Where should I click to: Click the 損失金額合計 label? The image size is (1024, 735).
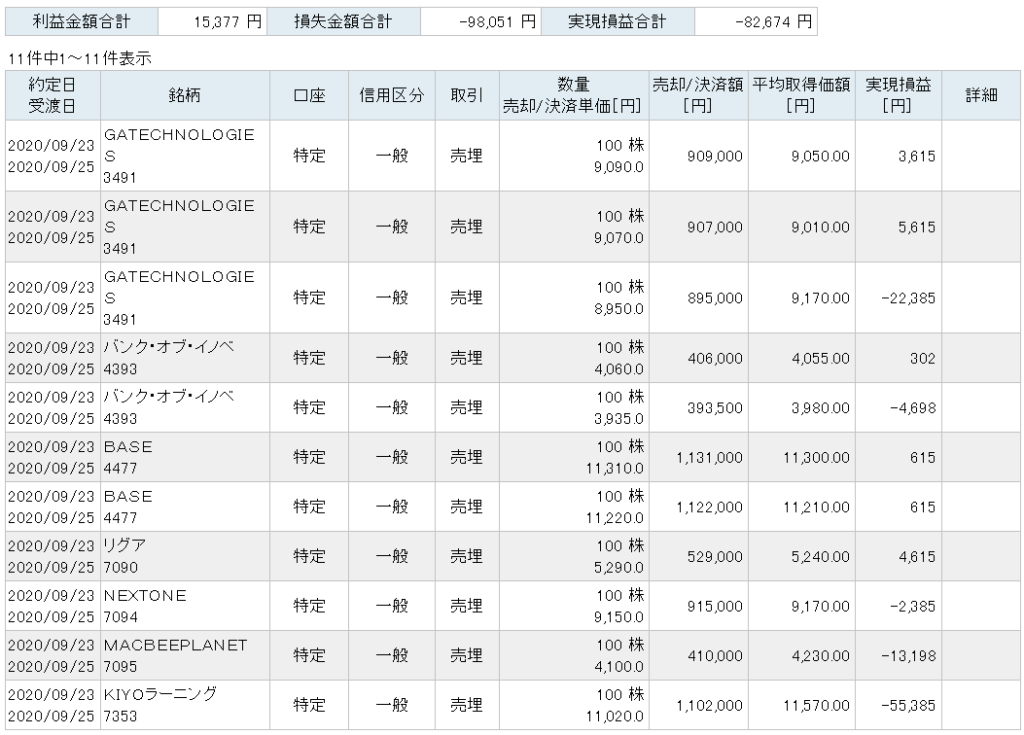click(x=344, y=22)
